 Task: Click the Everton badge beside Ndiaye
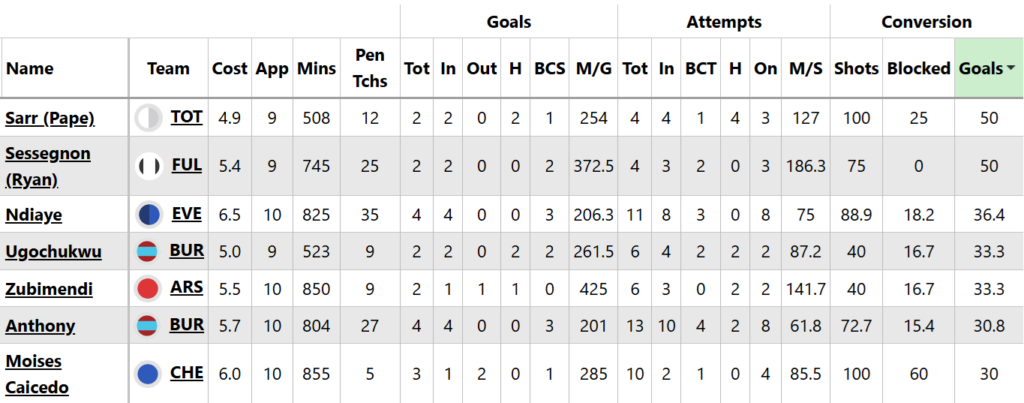[x=149, y=213]
